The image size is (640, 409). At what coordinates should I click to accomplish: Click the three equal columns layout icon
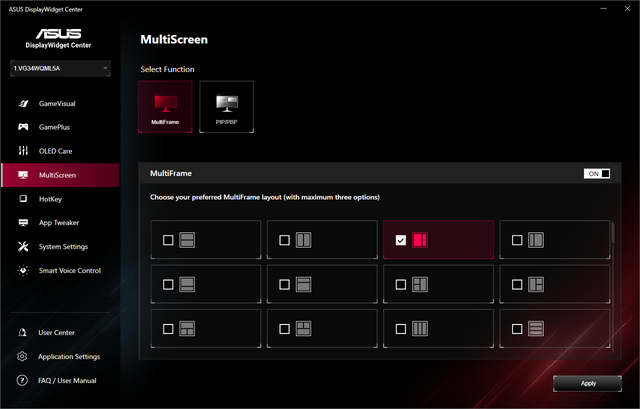(420, 329)
